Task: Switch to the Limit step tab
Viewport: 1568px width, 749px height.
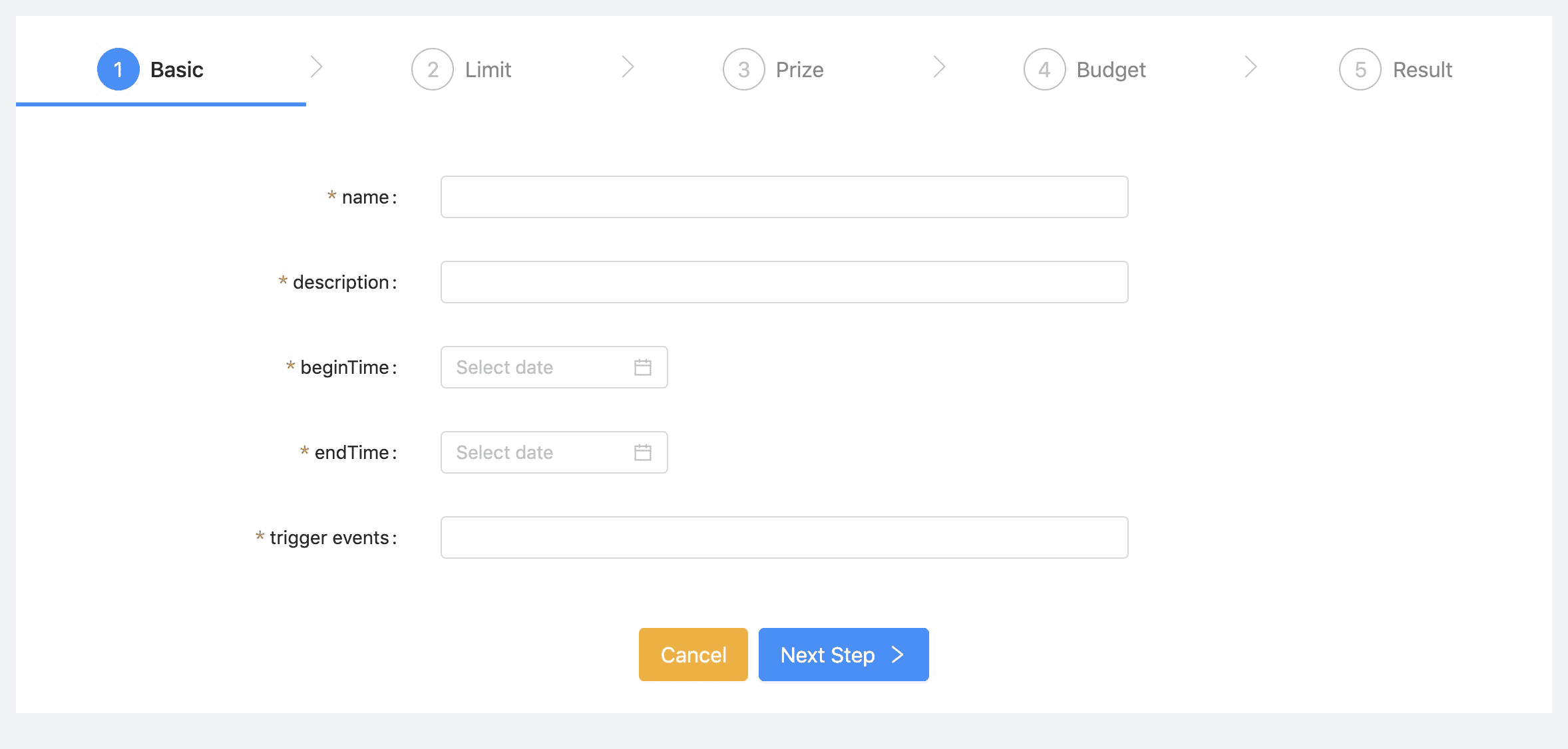Action: click(488, 69)
